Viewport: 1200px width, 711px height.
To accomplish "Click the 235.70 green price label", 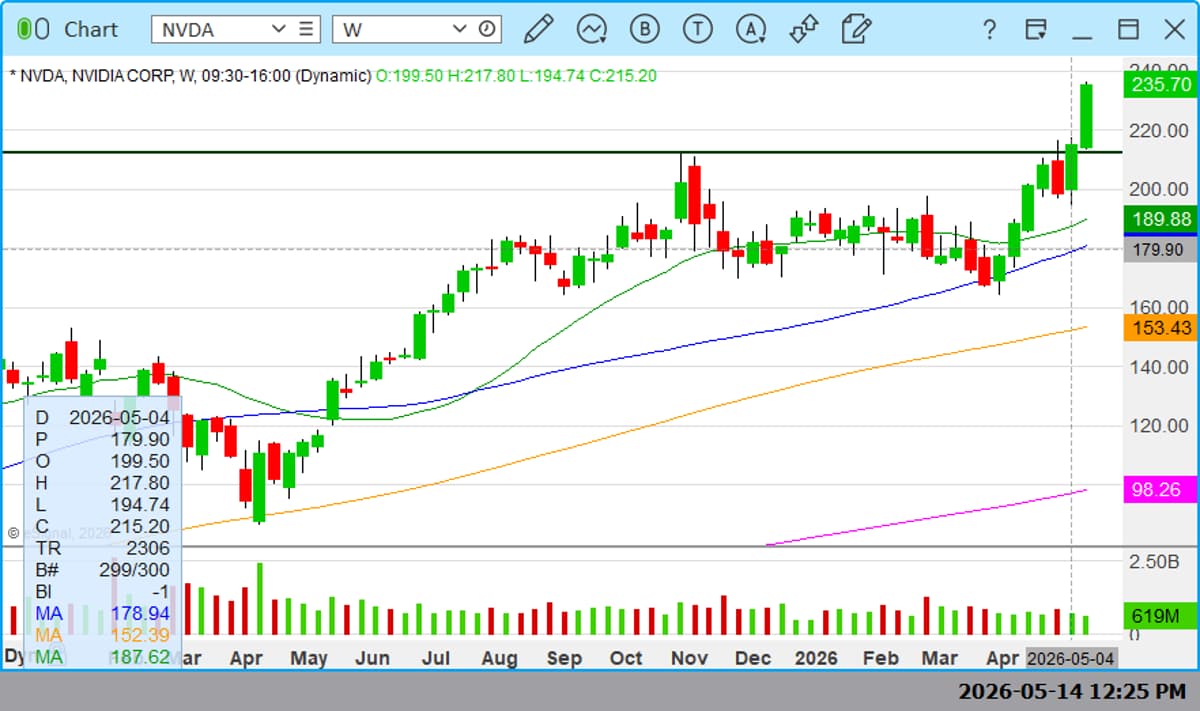I will pos(1160,85).
